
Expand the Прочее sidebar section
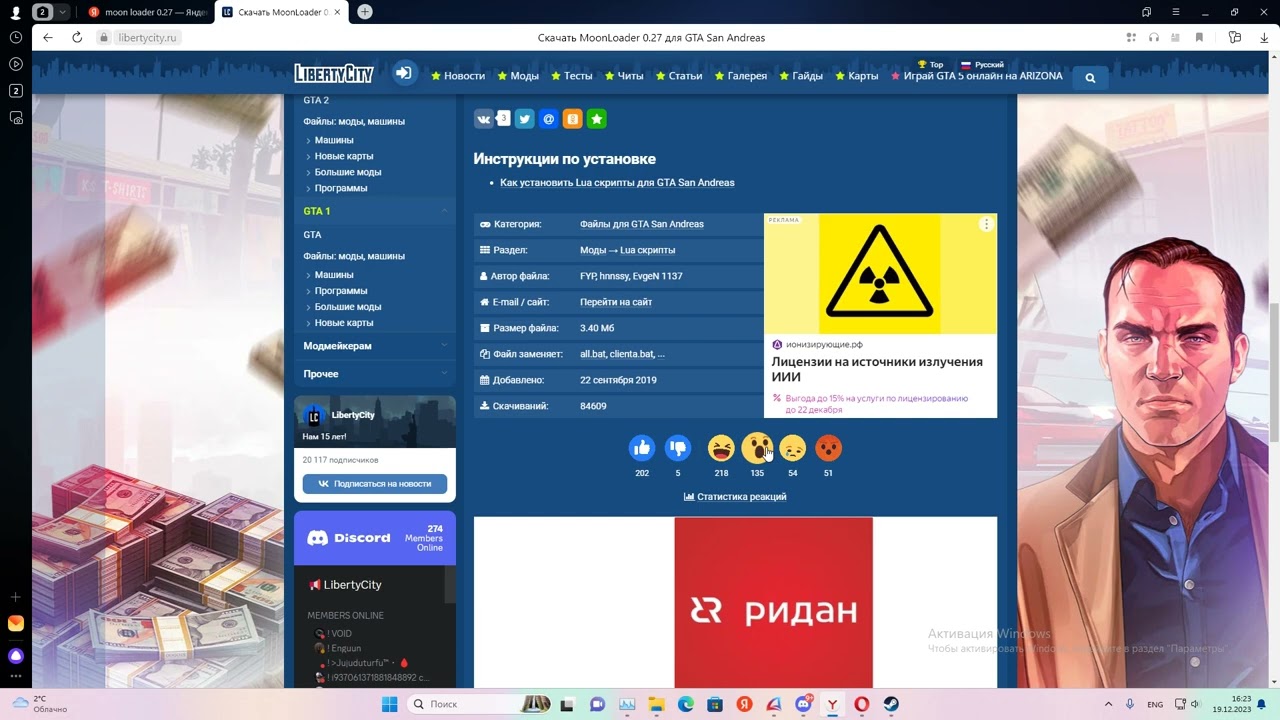point(444,373)
